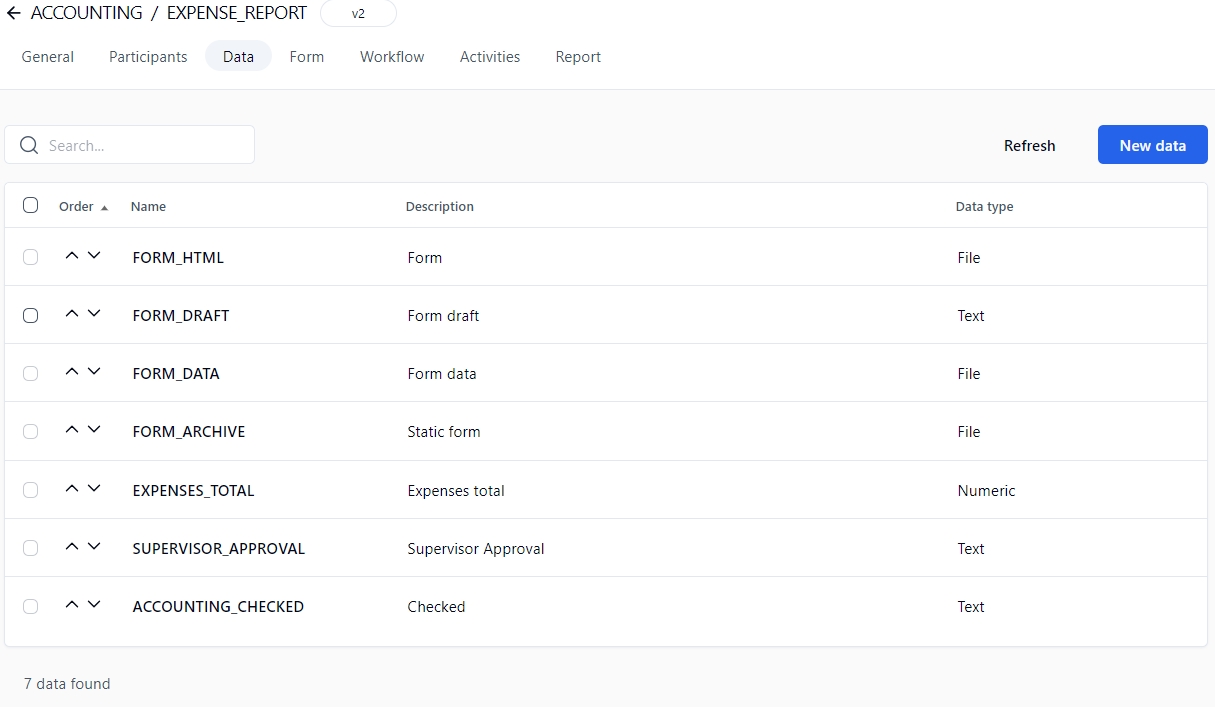The image size is (1215, 707).
Task: Move FORM_HTML up in order
Action: [x=71, y=256]
